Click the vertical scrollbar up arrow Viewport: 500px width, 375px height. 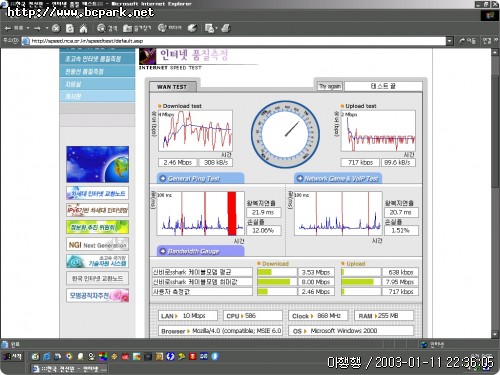(x=495, y=52)
